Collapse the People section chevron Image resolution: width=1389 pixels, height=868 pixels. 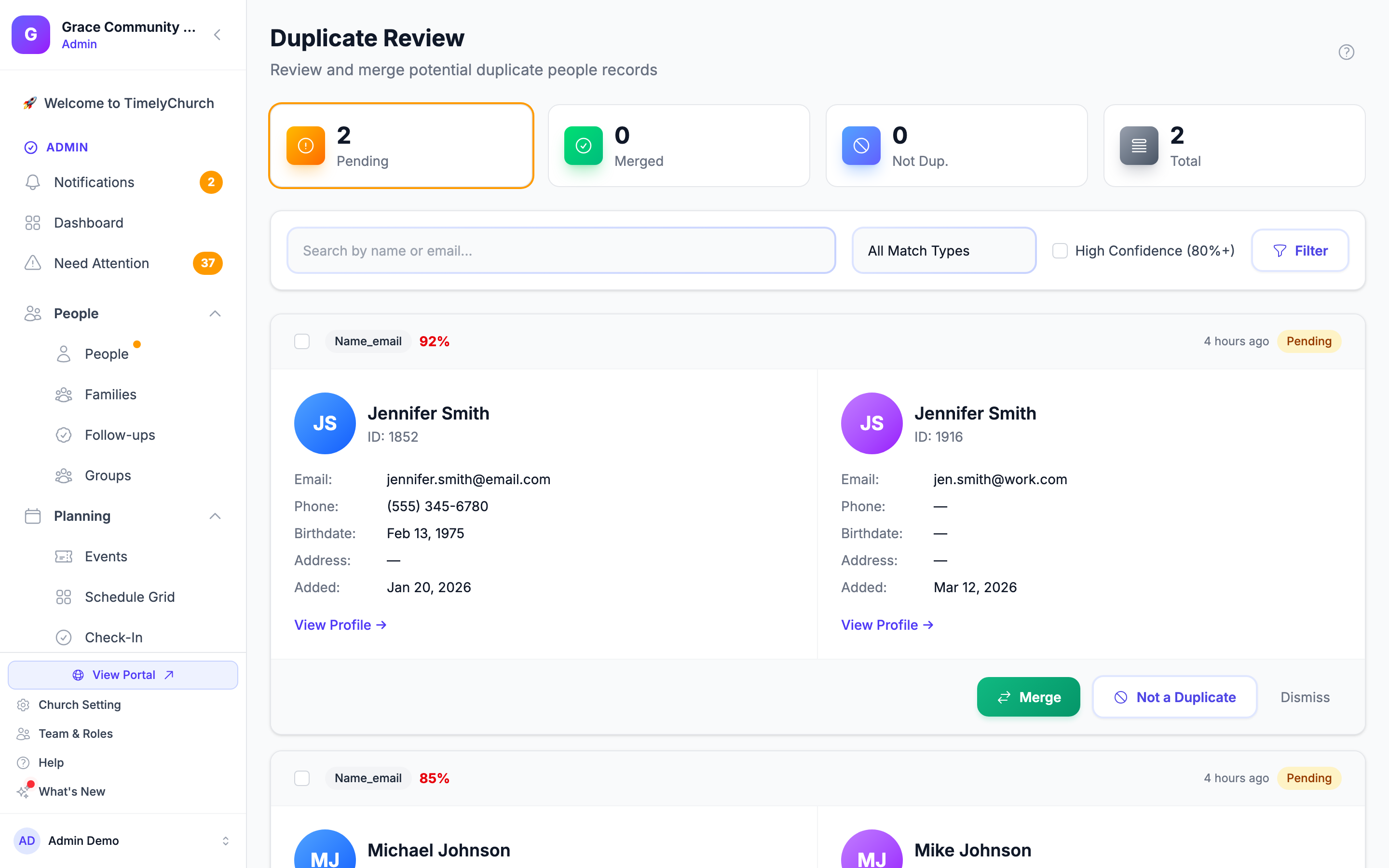[x=215, y=313]
